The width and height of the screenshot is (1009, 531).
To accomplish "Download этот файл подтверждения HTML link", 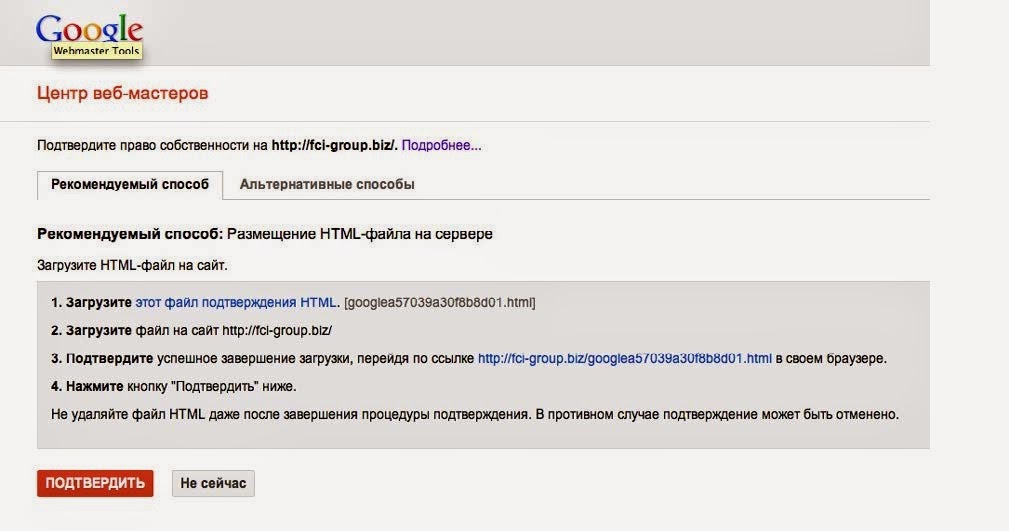I will click(236, 303).
